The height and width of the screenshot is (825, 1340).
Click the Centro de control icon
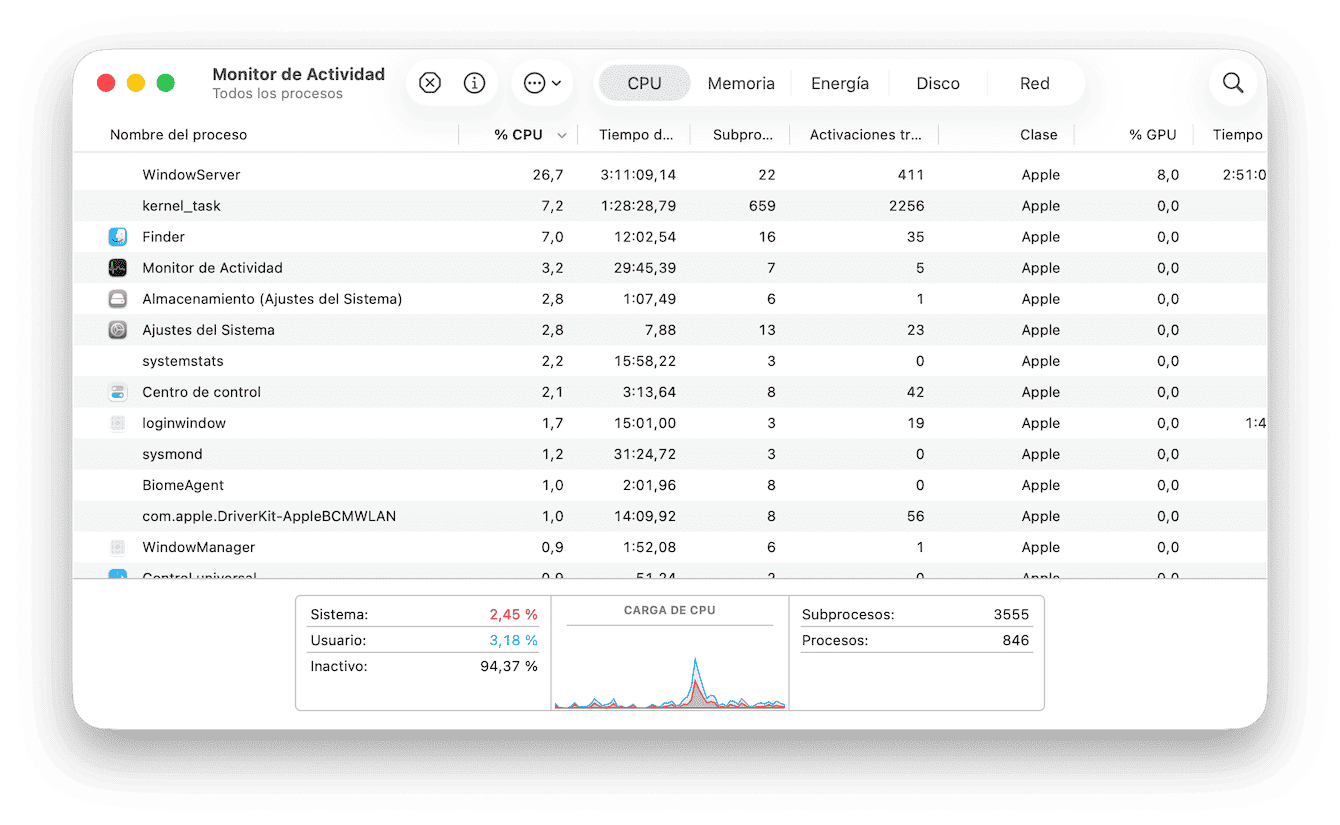[x=118, y=392]
